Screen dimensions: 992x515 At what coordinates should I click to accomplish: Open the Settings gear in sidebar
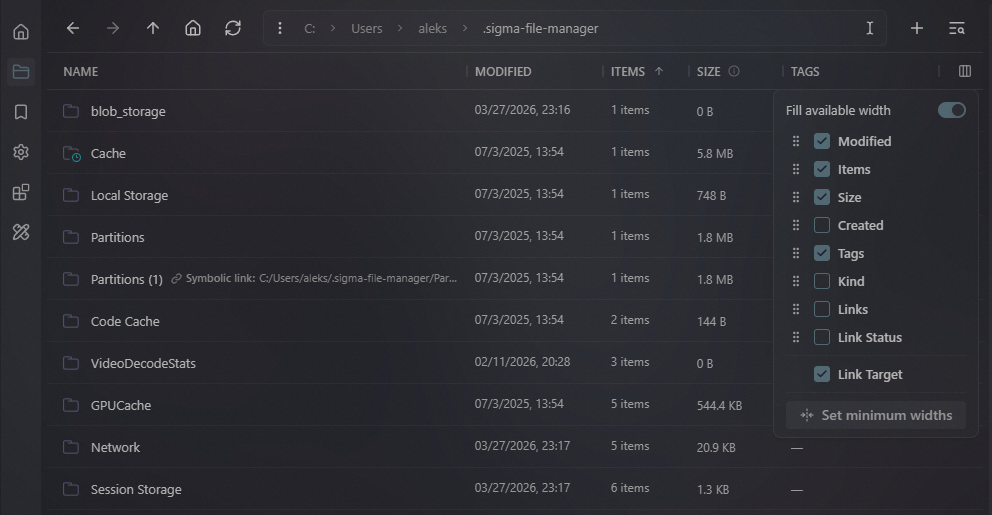pos(21,152)
